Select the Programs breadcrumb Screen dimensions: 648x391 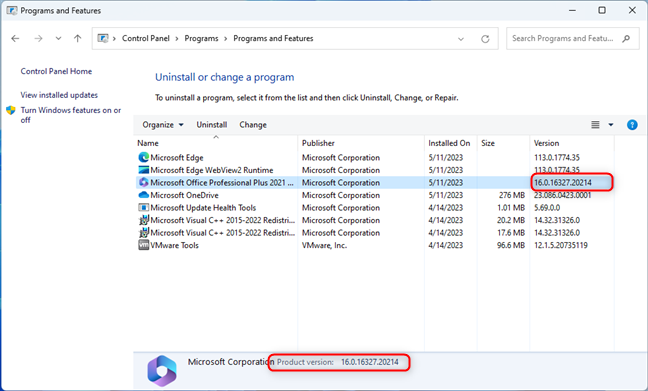201,38
